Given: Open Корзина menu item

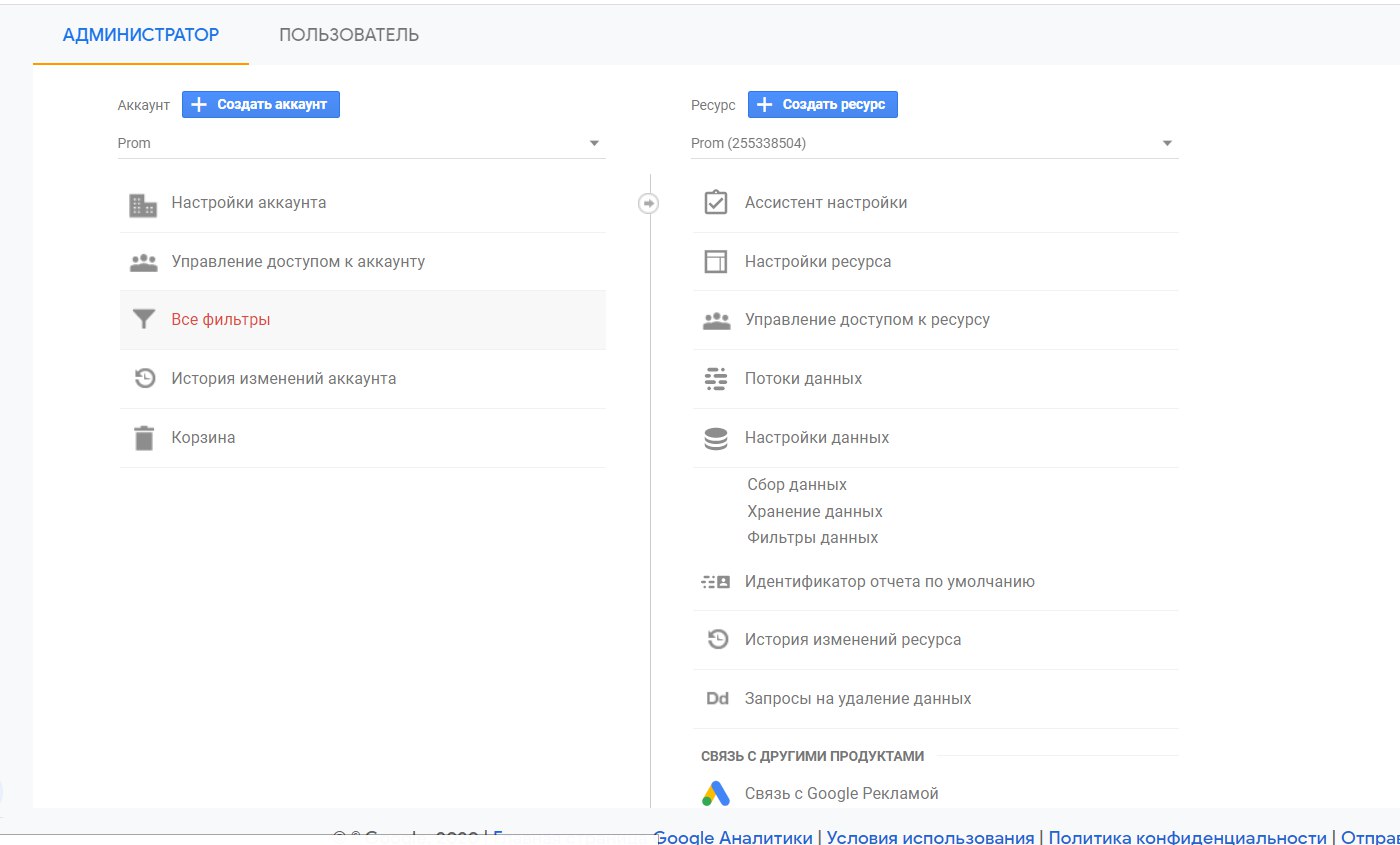Looking at the screenshot, I should pos(362,438).
